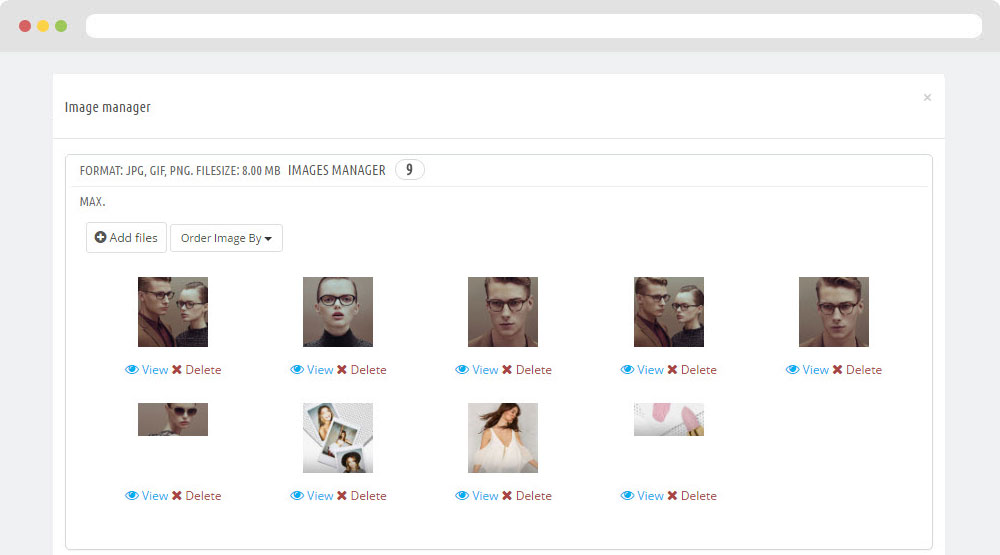View the pink lipstick image
Screen dimensions: 1000x555
coord(642,496)
